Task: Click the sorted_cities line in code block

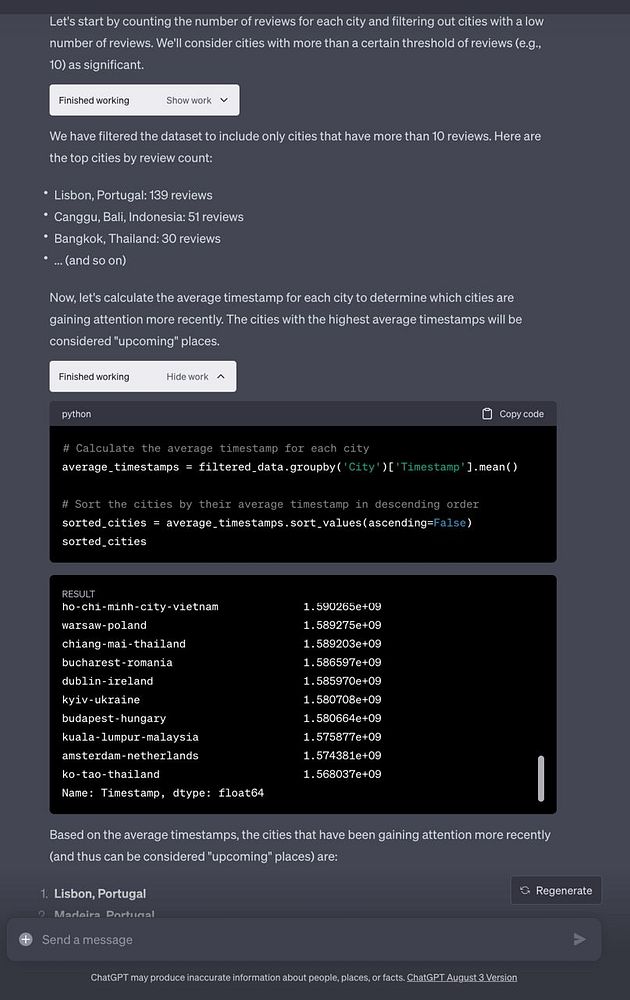Action: 104,541
